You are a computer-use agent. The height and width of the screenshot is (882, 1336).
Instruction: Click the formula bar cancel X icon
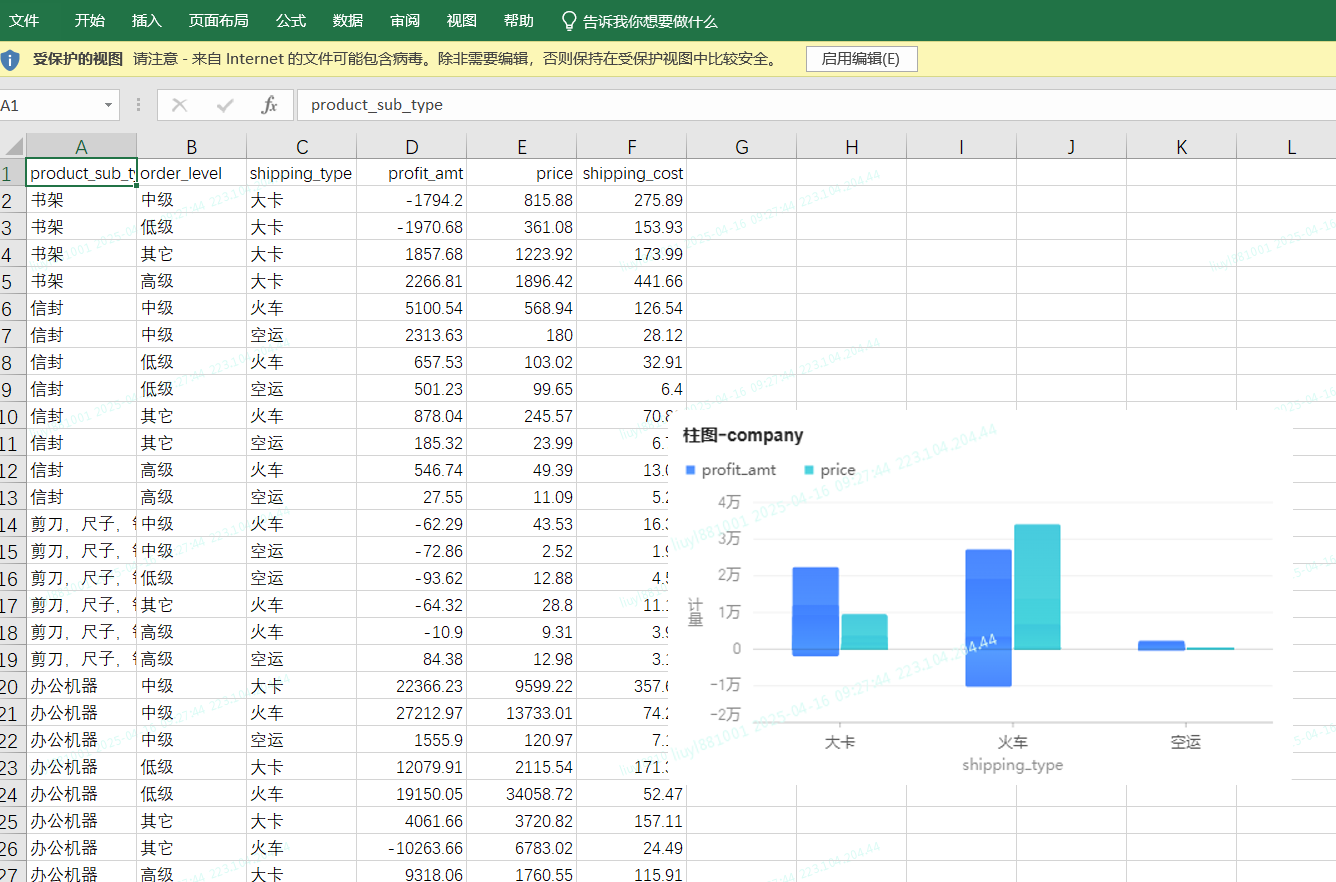point(180,105)
